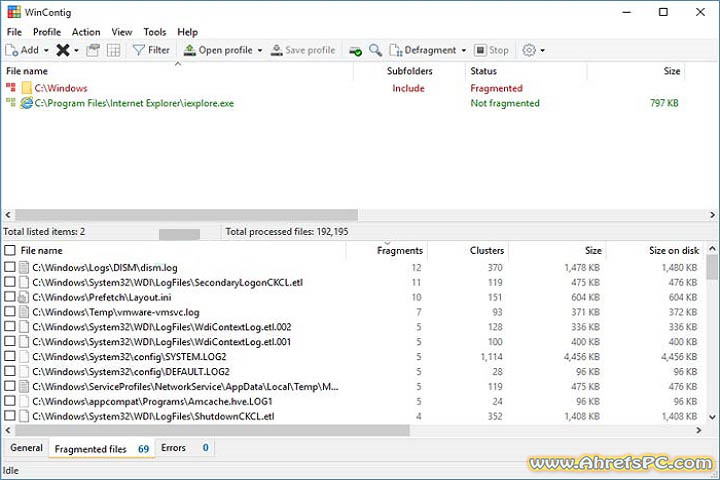
Task: Click the lower list vertical scrollbar thumb
Action: pyautogui.click(x=712, y=267)
